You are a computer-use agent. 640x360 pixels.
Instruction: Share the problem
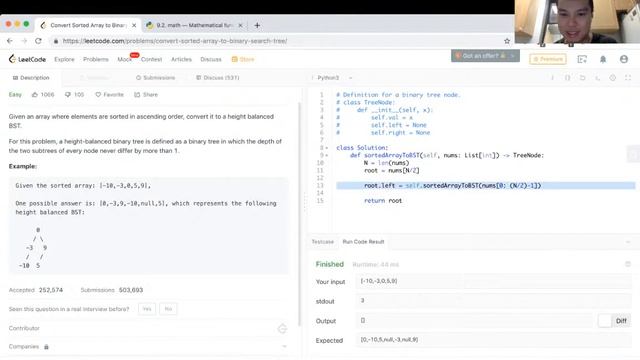tap(146, 95)
